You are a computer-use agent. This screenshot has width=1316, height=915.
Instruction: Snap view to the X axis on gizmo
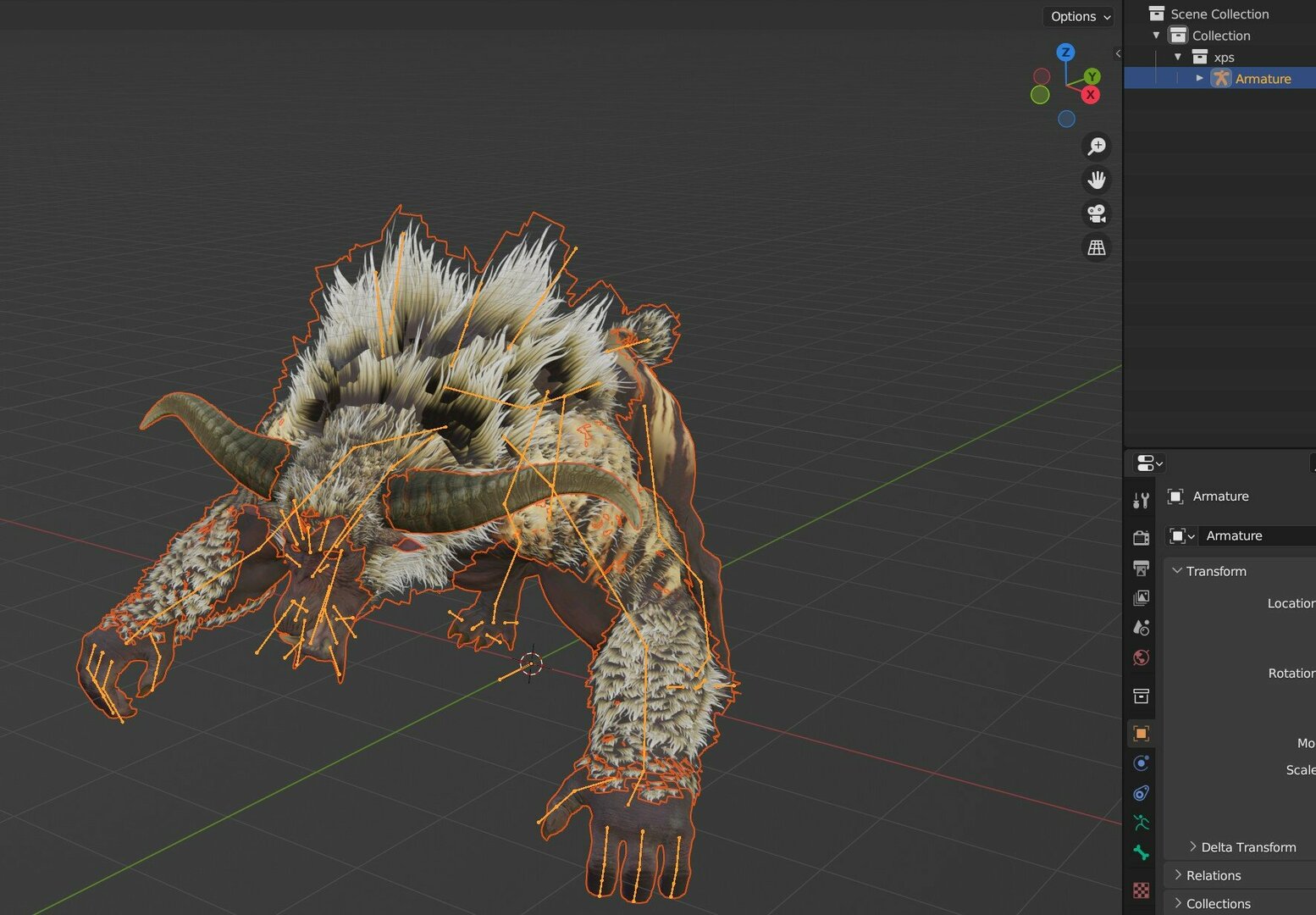(x=1091, y=95)
